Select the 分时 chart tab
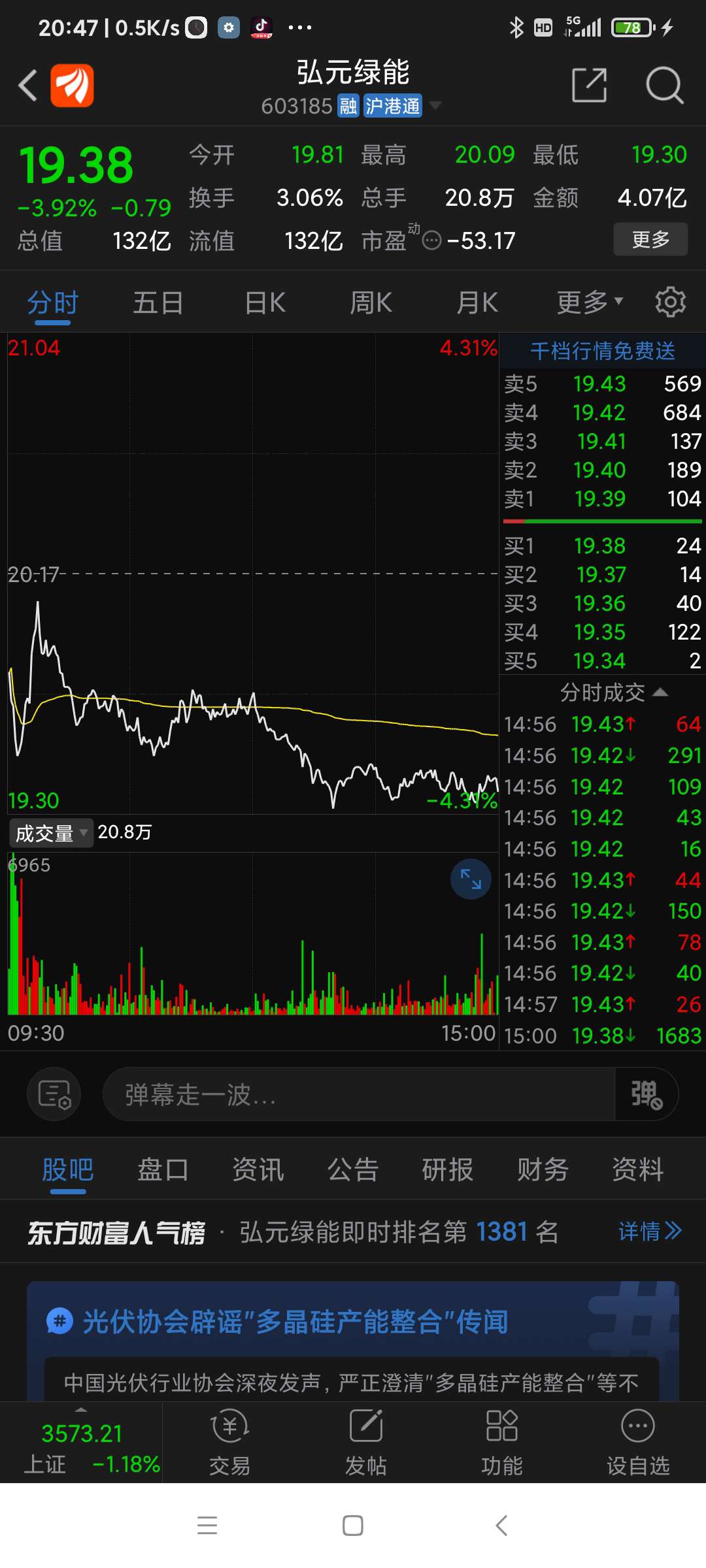 pyautogui.click(x=53, y=303)
